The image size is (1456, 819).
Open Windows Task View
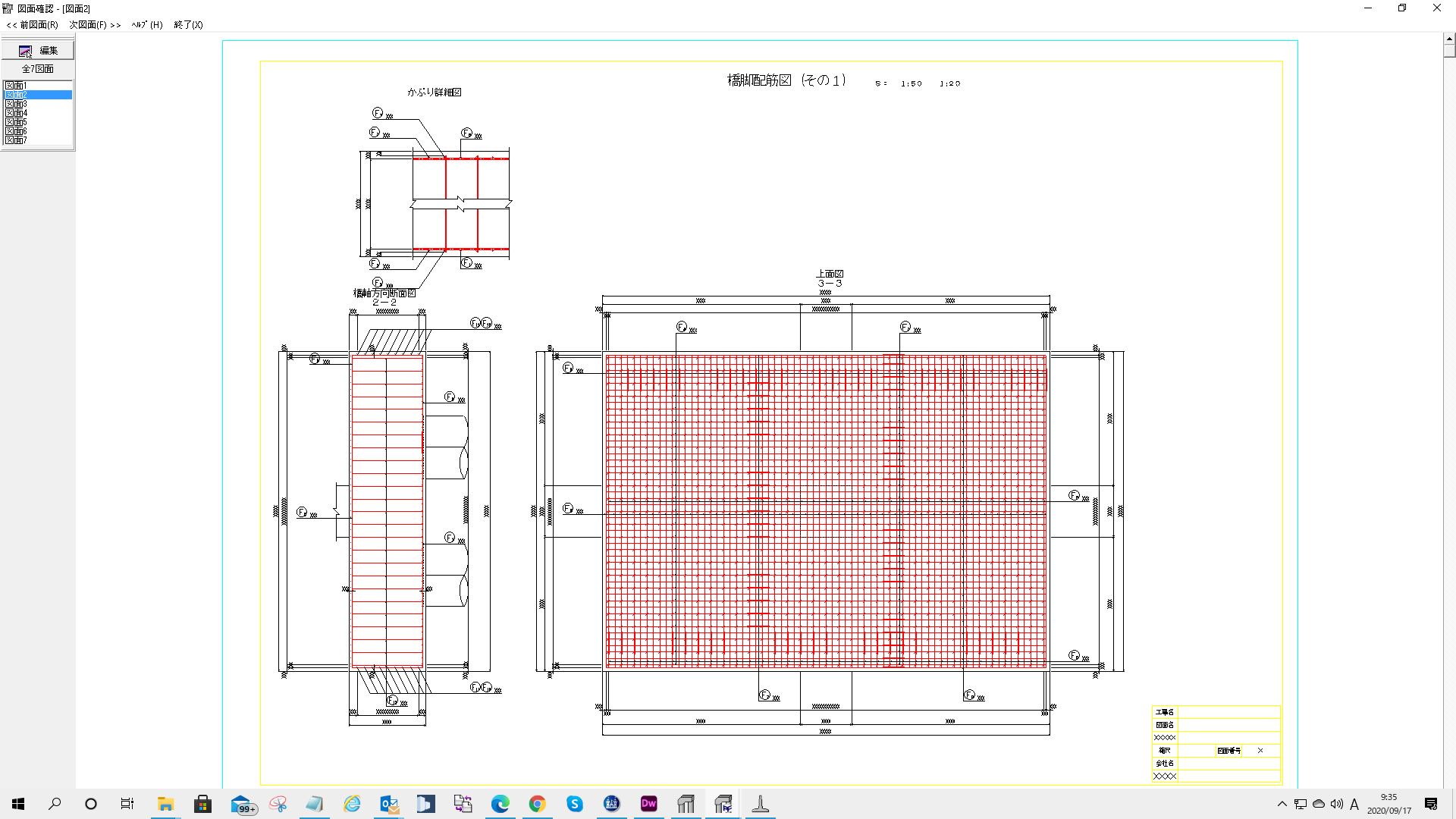(x=127, y=804)
